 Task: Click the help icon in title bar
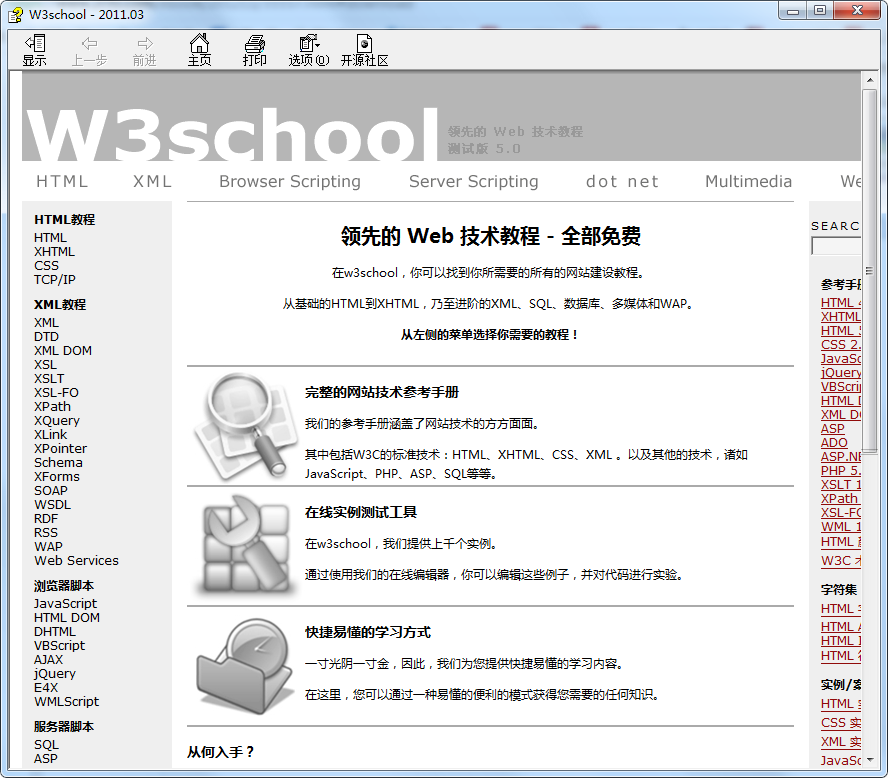(15, 14)
